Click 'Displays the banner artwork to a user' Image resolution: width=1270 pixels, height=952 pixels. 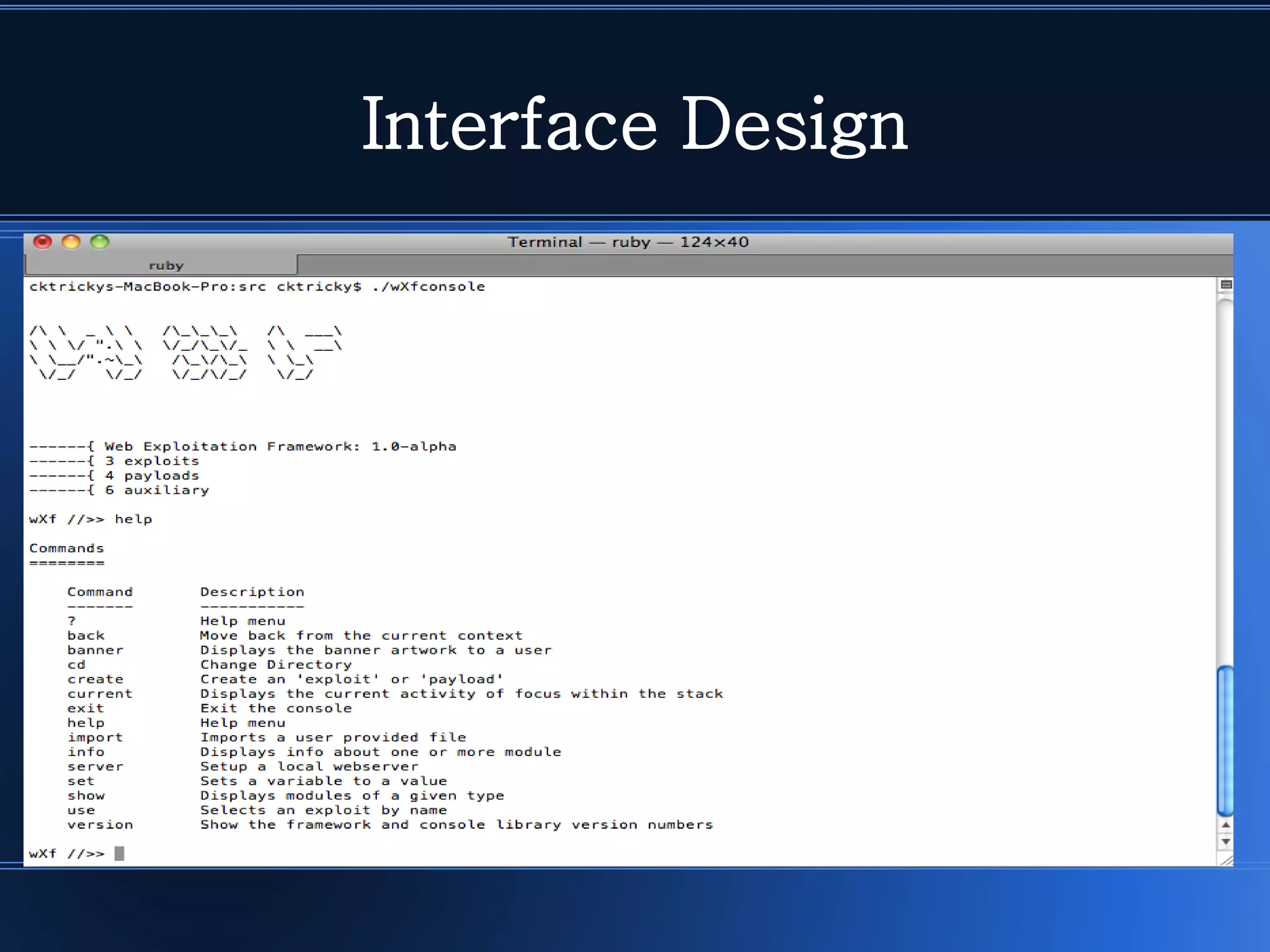[376, 650]
